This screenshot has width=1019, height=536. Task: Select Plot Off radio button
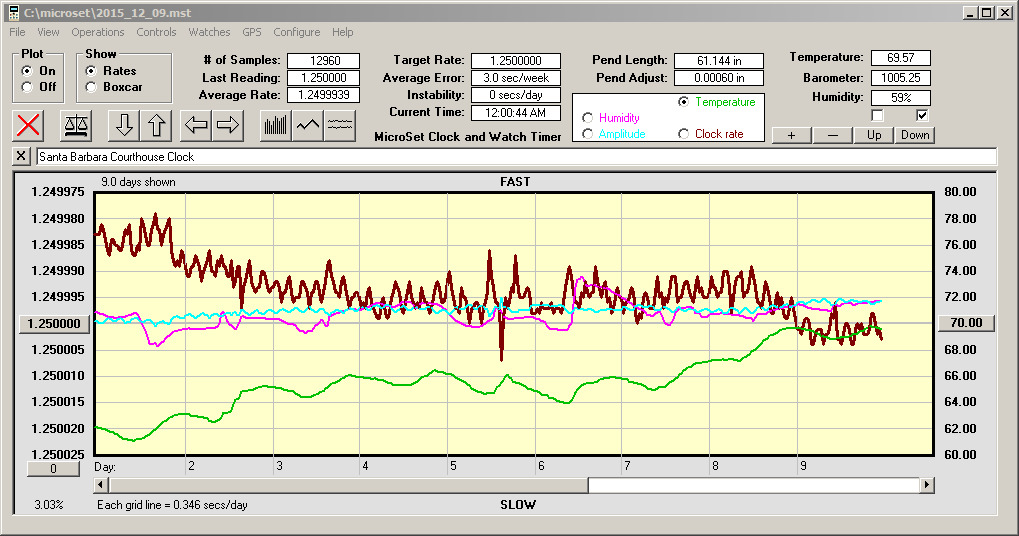(27, 87)
